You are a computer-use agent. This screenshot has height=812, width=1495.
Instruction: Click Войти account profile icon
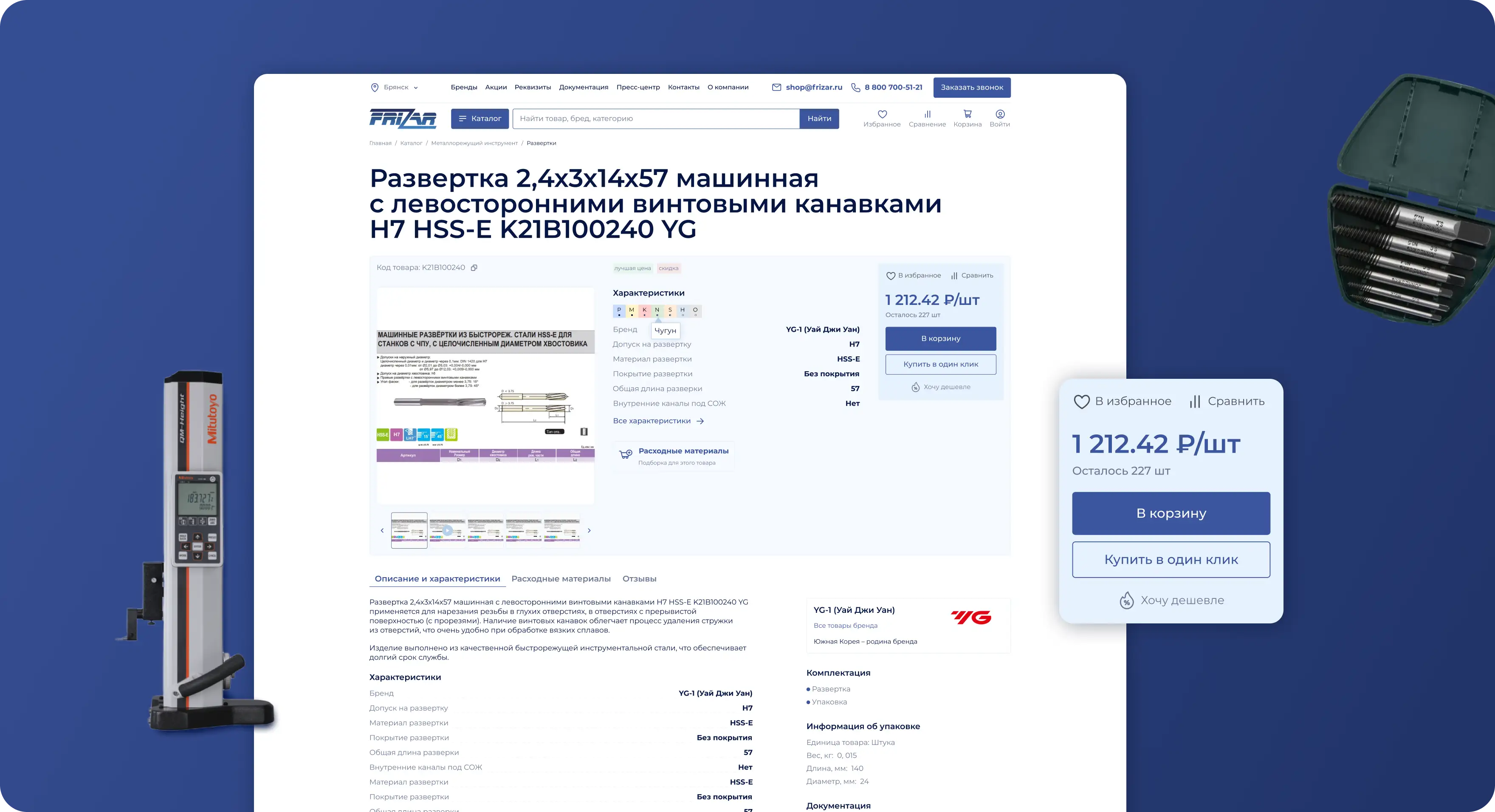coord(1000,114)
